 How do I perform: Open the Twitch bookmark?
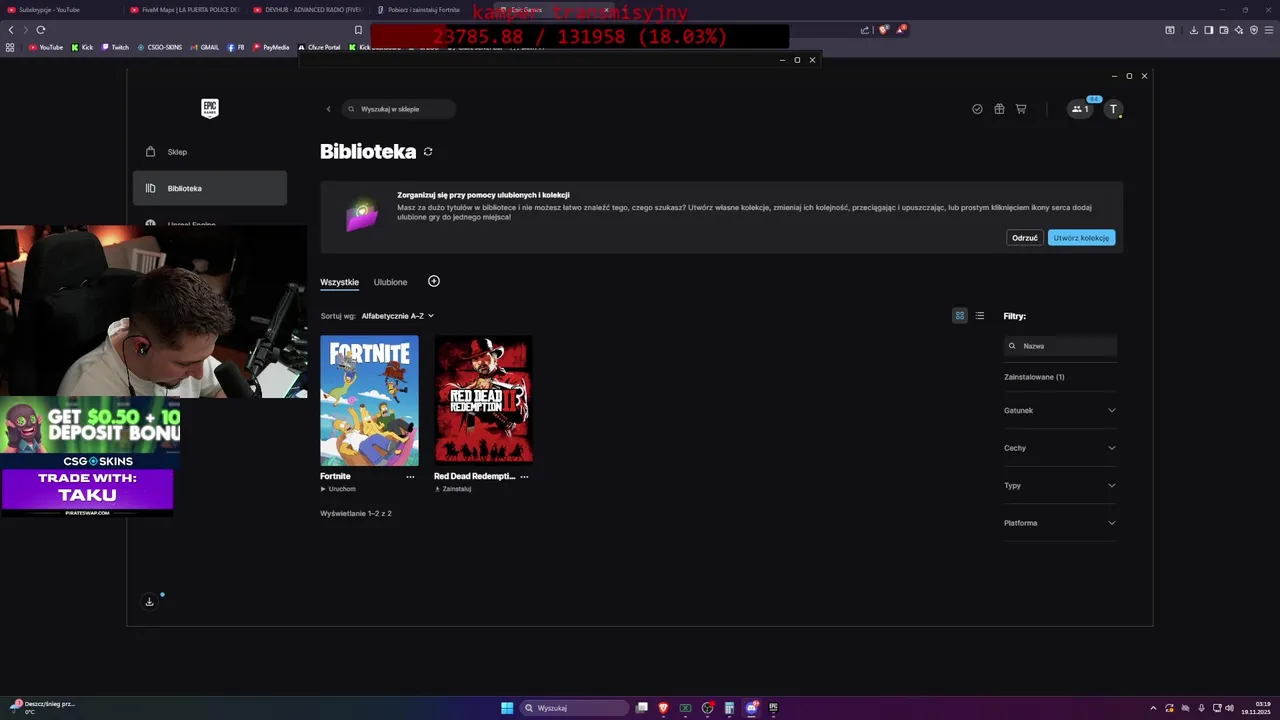pos(115,47)
